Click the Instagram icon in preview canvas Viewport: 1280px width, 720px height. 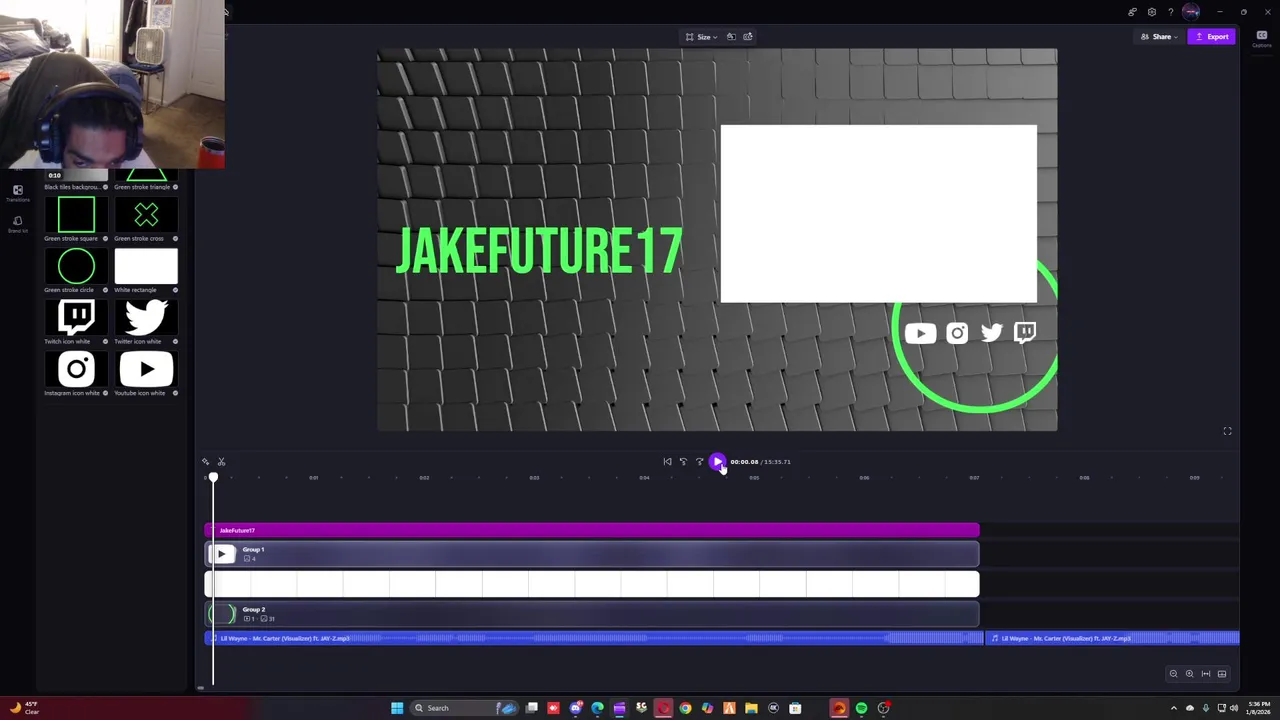957,334
